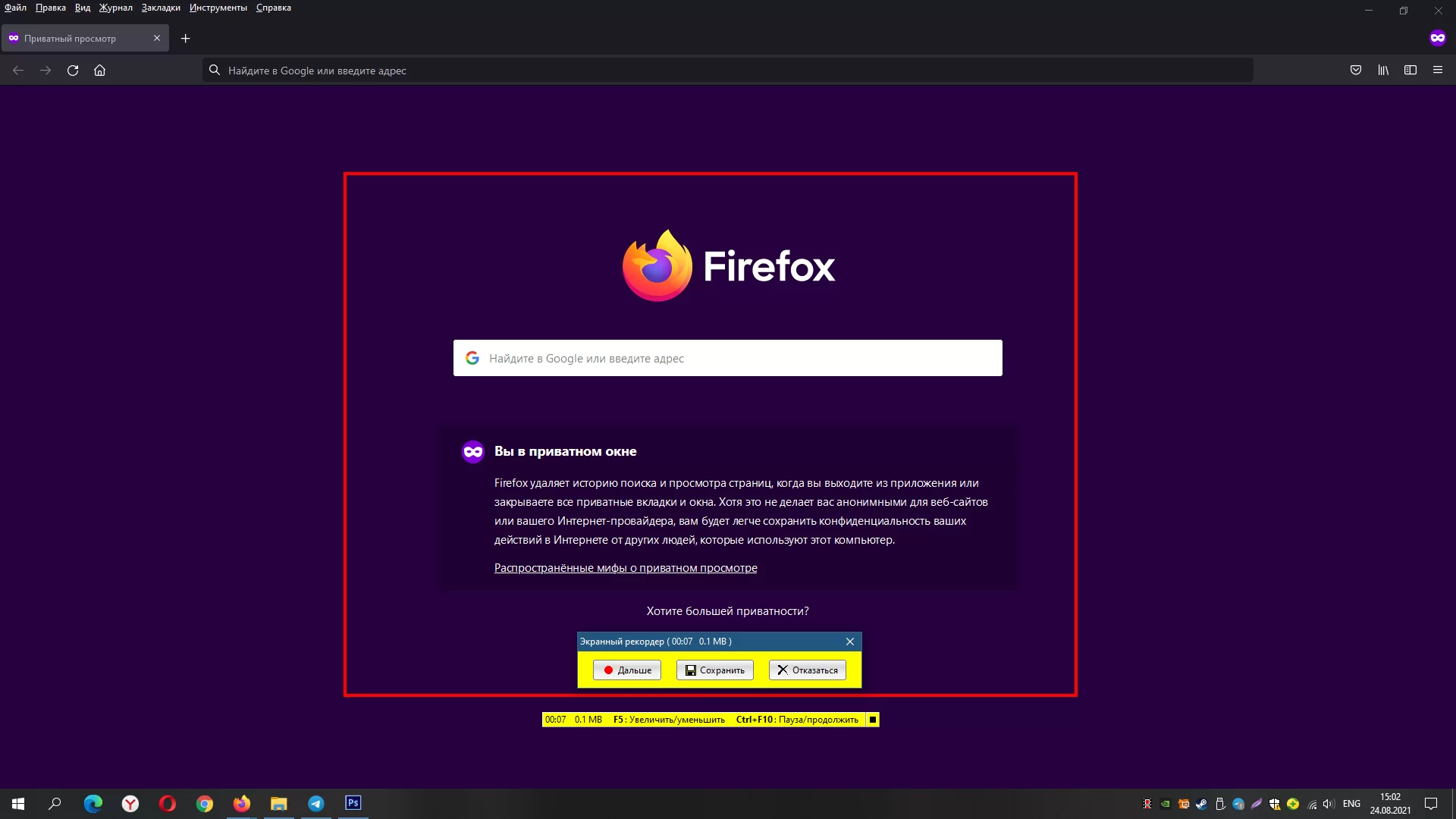Click the Хотите большей приватности? text
This screenshot has width=1456, height=819.
[x=728, y=611]
